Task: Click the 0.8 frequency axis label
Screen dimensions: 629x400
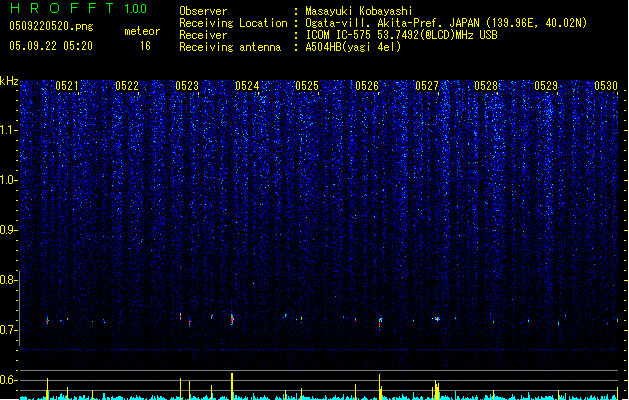Action: [x=9, y=280]
